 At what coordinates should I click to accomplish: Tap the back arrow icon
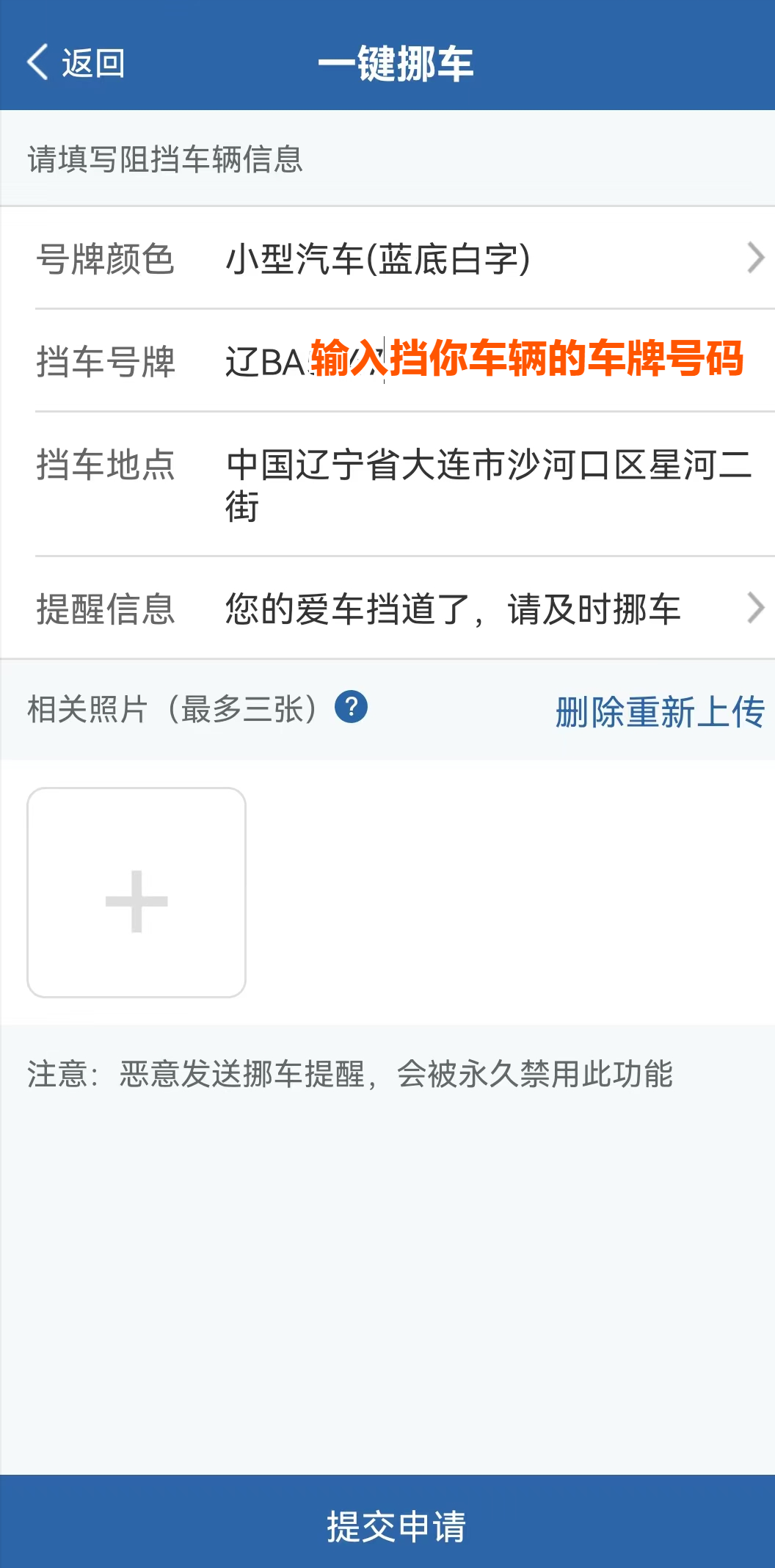(36, 62)
